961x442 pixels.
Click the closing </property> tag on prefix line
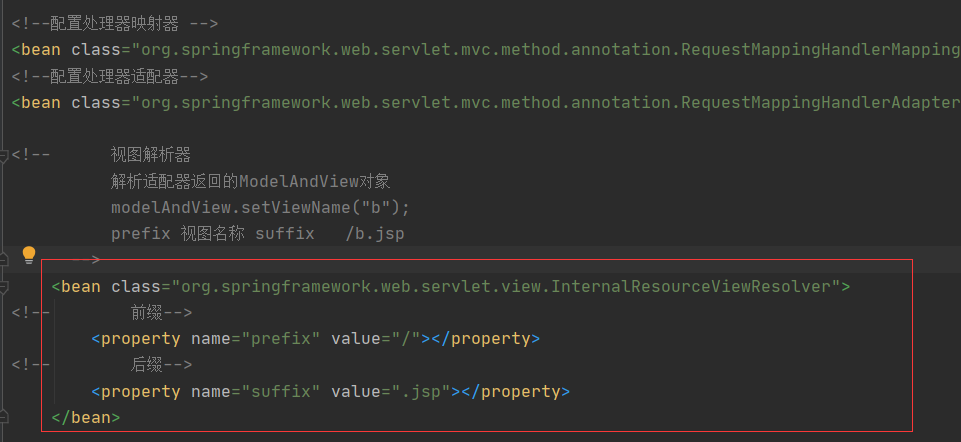[485, 338]
